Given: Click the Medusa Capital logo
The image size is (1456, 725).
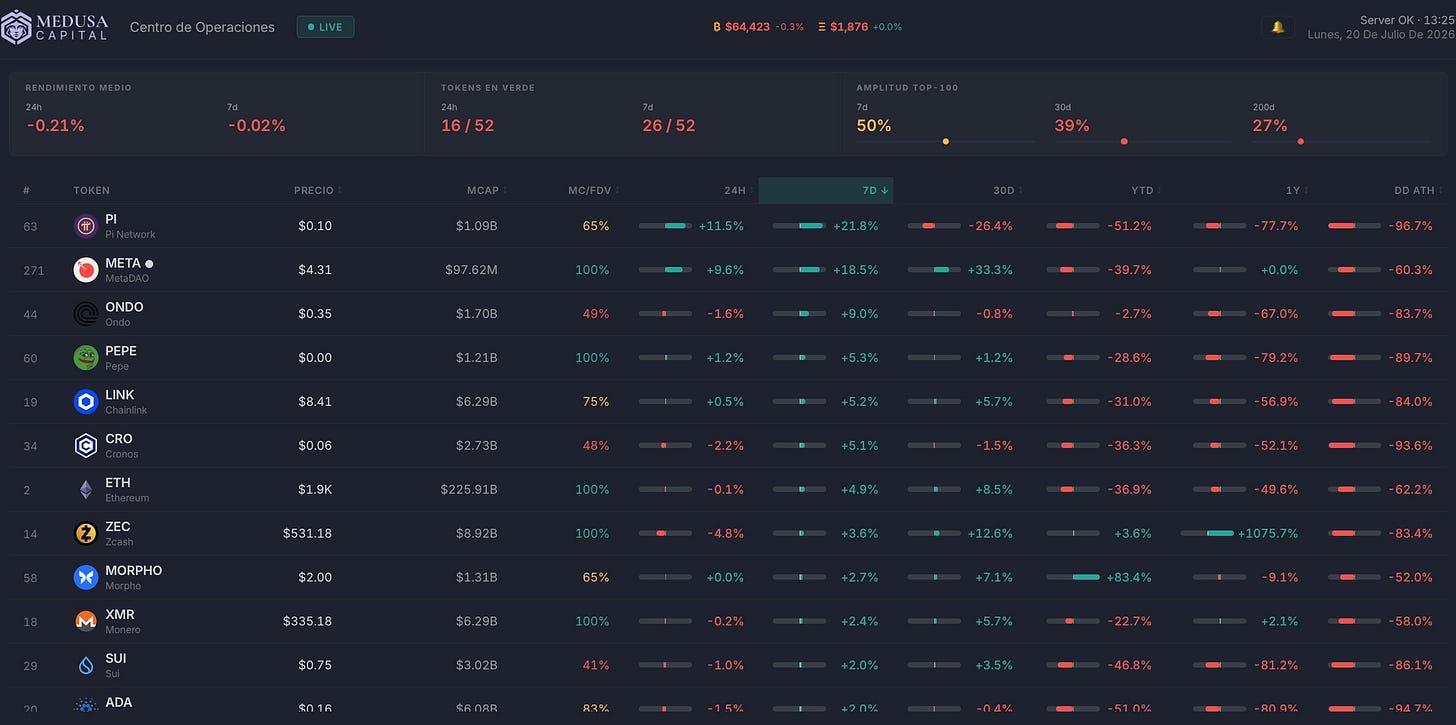Looking at the screenshot, I should pos(55,27).
